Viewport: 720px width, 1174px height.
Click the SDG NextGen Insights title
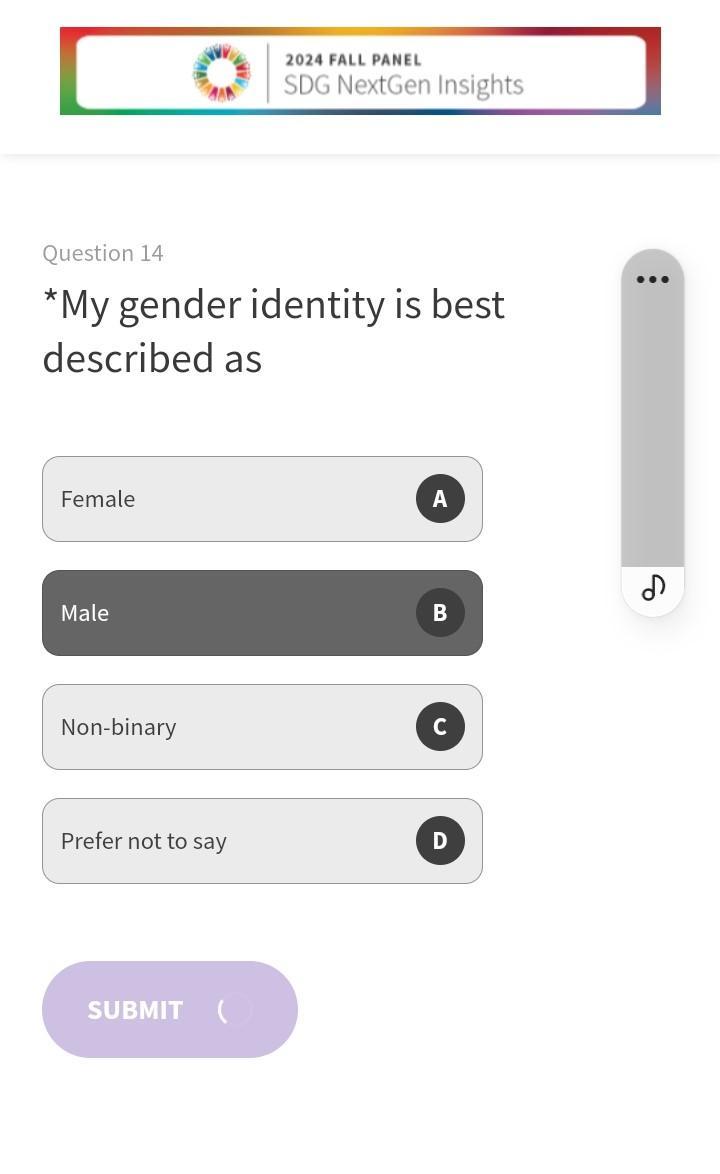(403, 85)
